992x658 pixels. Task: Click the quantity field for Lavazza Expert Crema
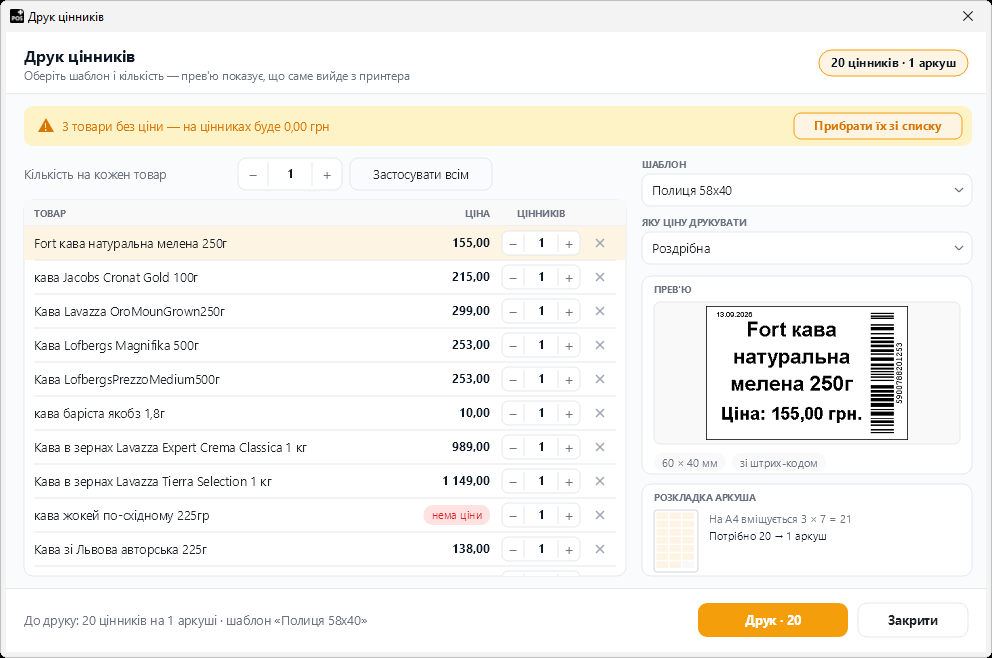point(541,447)
